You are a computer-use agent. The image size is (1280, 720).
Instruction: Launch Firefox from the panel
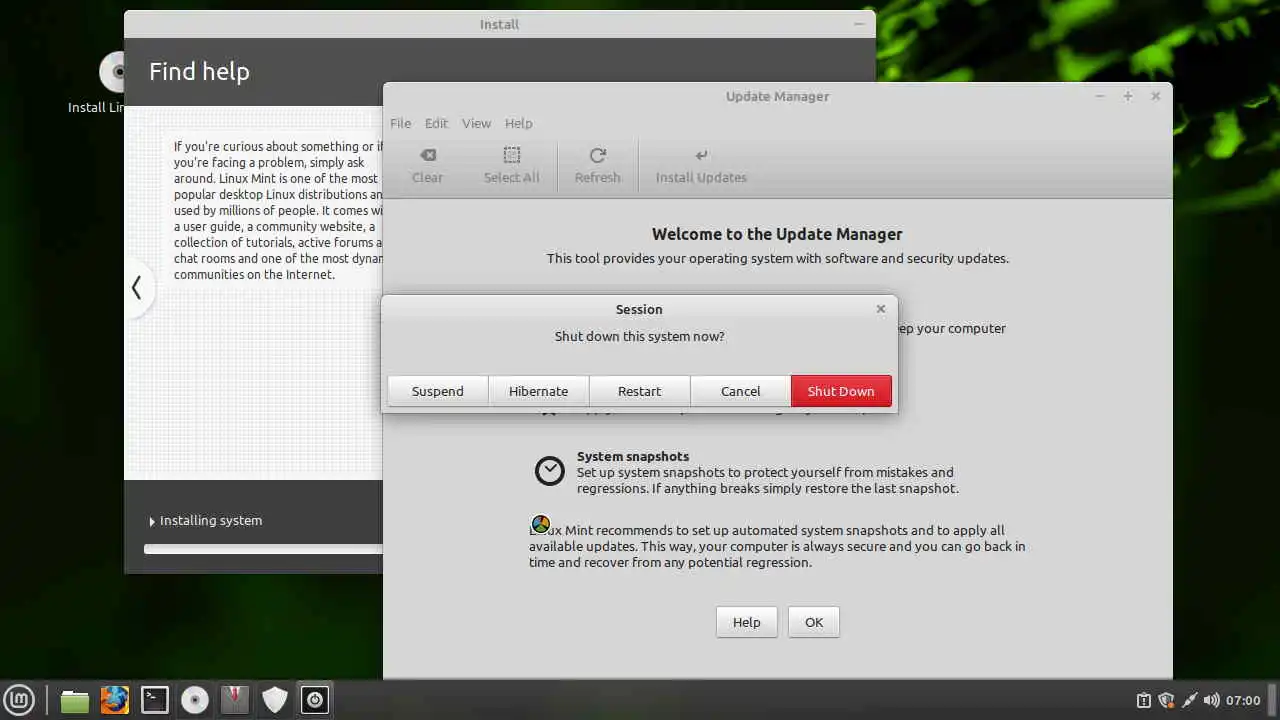[114, 700]
